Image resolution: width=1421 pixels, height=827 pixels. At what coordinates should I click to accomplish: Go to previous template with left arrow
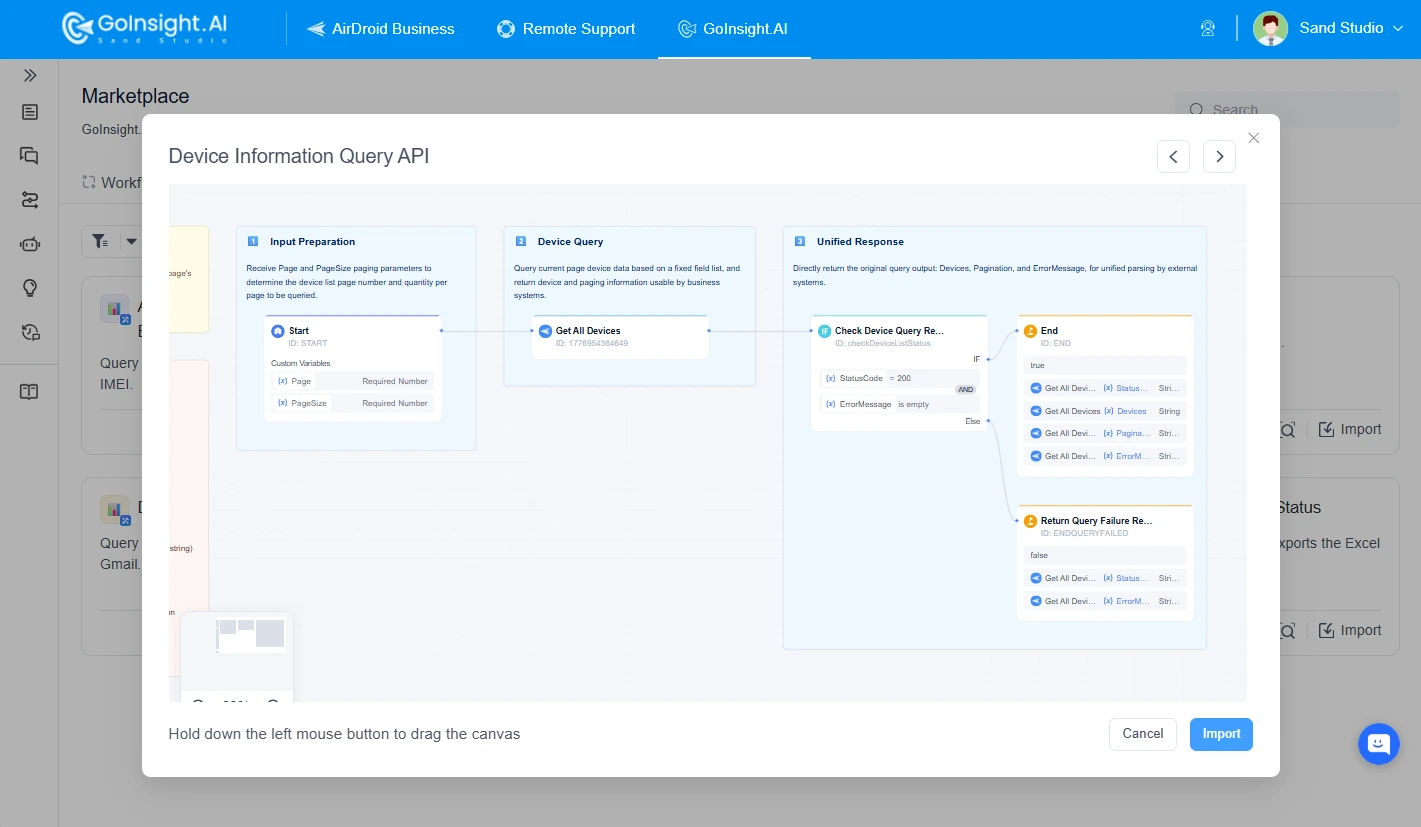[1173, 156]
